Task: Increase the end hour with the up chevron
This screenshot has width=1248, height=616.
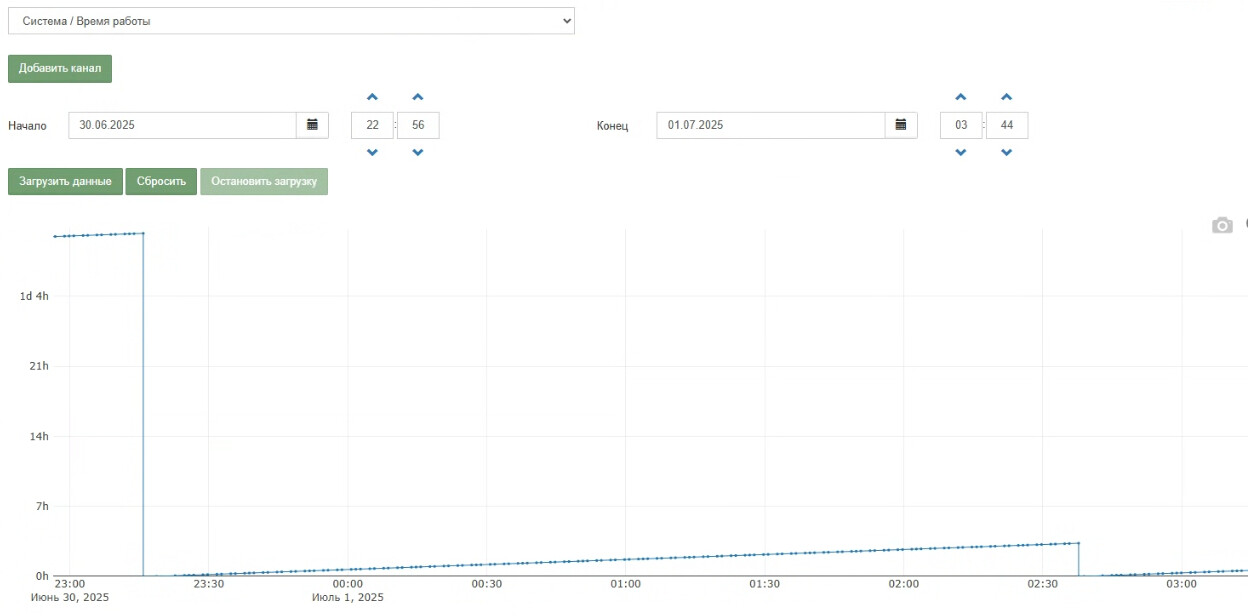Action: click(x=961, y=97)
